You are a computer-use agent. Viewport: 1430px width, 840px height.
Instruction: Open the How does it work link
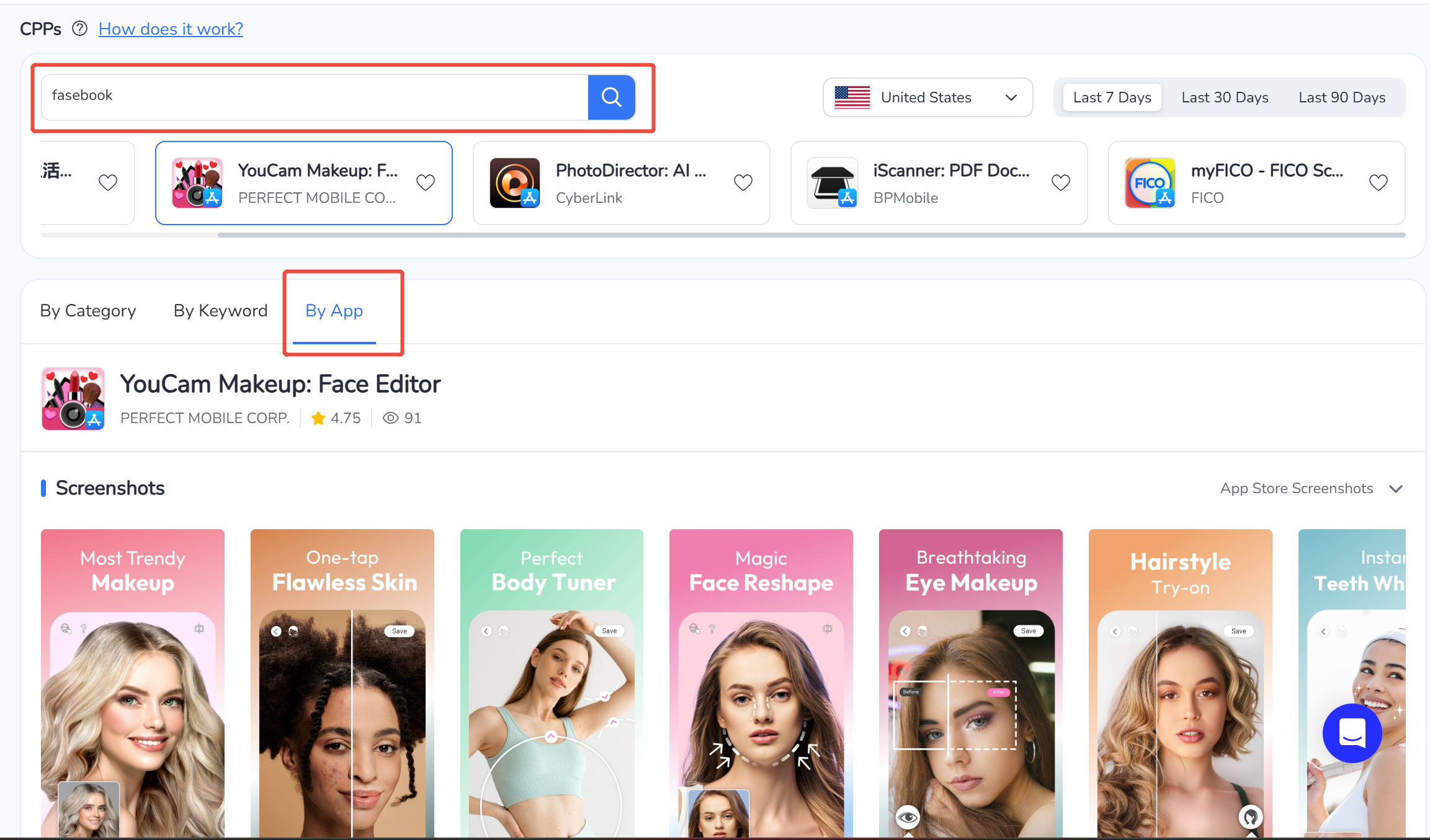coord(171,29)
